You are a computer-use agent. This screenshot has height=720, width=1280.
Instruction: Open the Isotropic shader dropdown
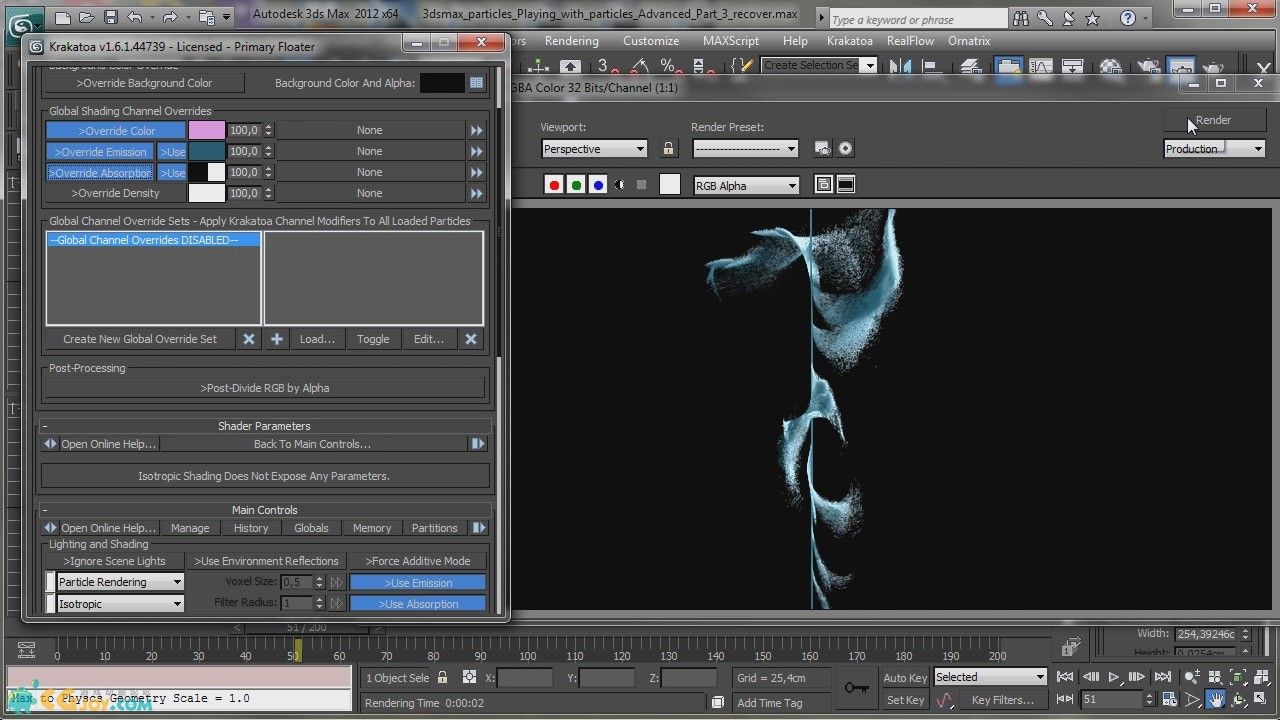[x=120, y=604]
